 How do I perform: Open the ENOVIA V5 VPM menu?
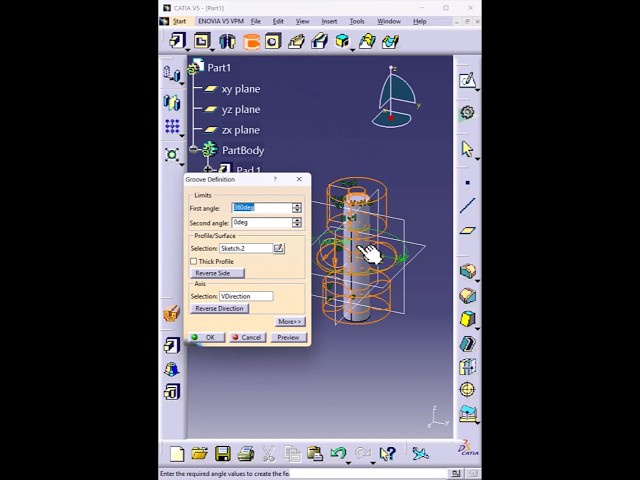(x=221, y=21)
